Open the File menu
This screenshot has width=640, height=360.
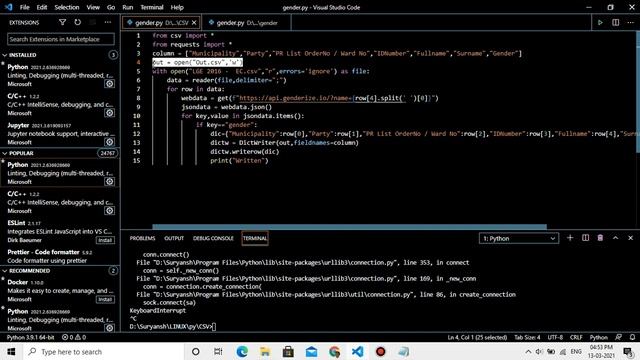pyautogui.click(x=24, y=7)
